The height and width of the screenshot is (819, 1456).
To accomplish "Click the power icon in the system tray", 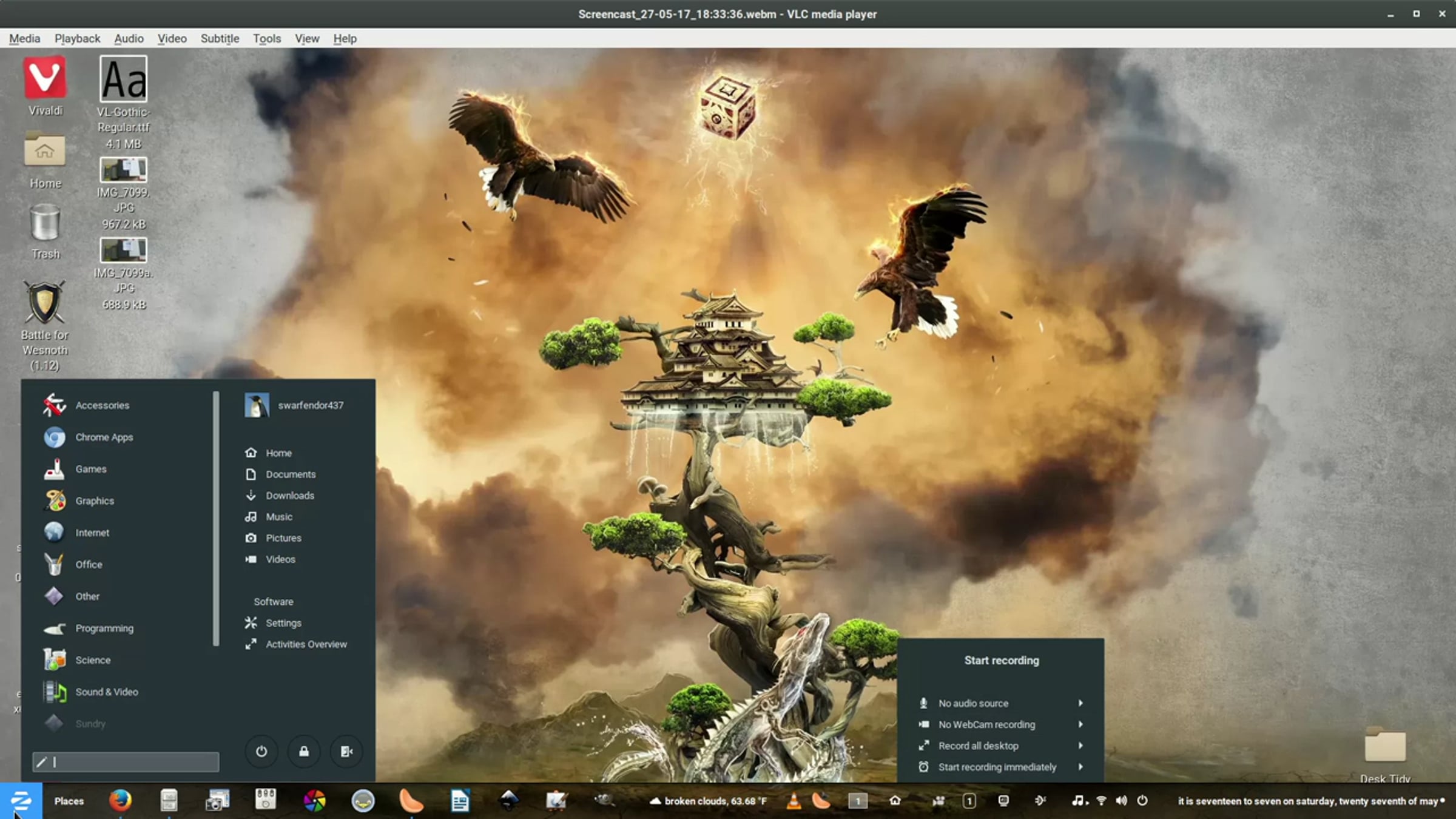I will pos(1142,801).
